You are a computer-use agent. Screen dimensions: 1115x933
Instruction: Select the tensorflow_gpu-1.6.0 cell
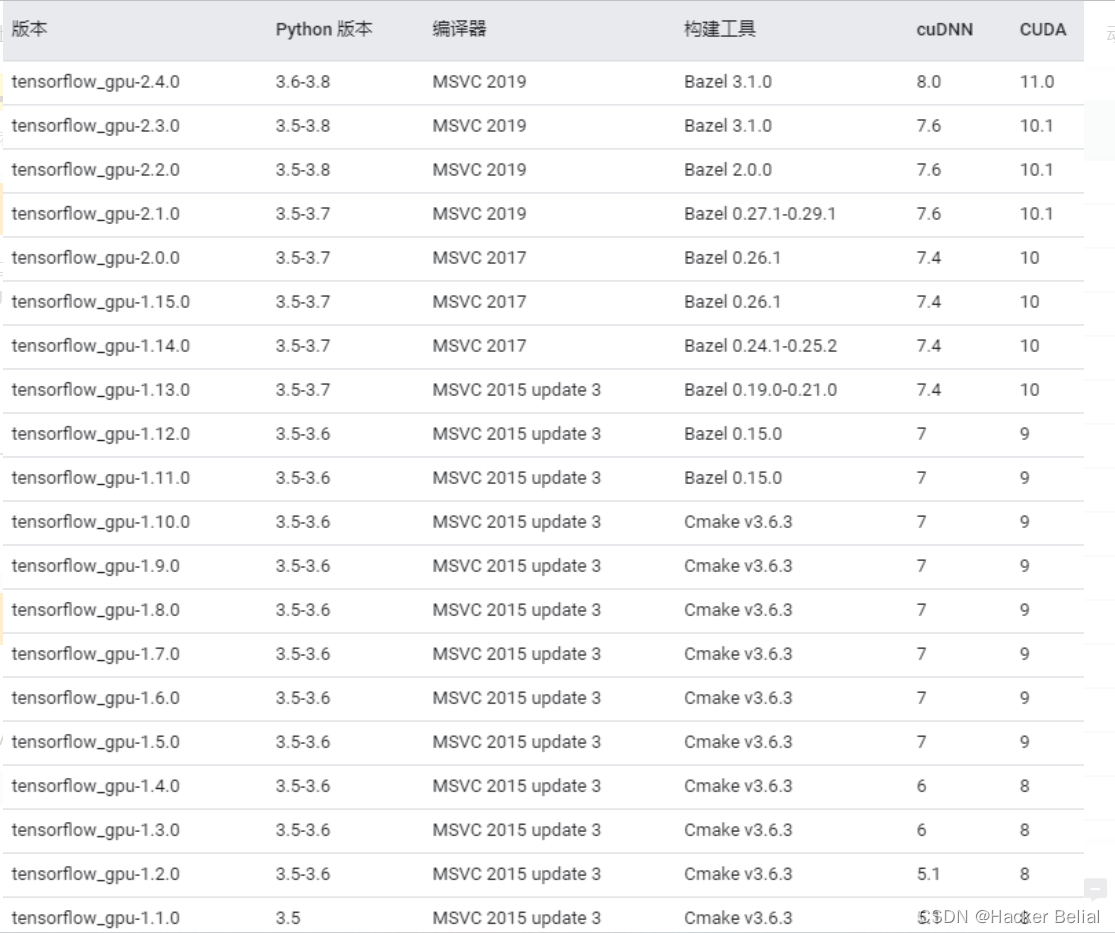[95, 699]
